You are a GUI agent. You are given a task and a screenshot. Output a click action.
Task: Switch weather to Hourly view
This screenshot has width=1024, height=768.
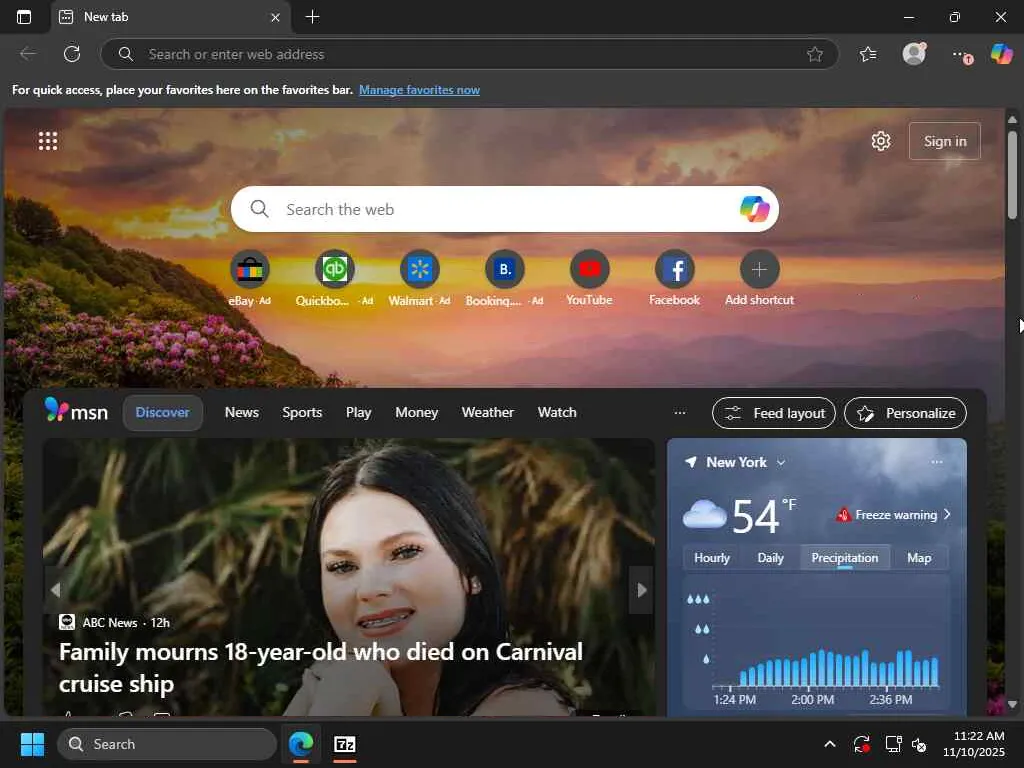[712, 558]
